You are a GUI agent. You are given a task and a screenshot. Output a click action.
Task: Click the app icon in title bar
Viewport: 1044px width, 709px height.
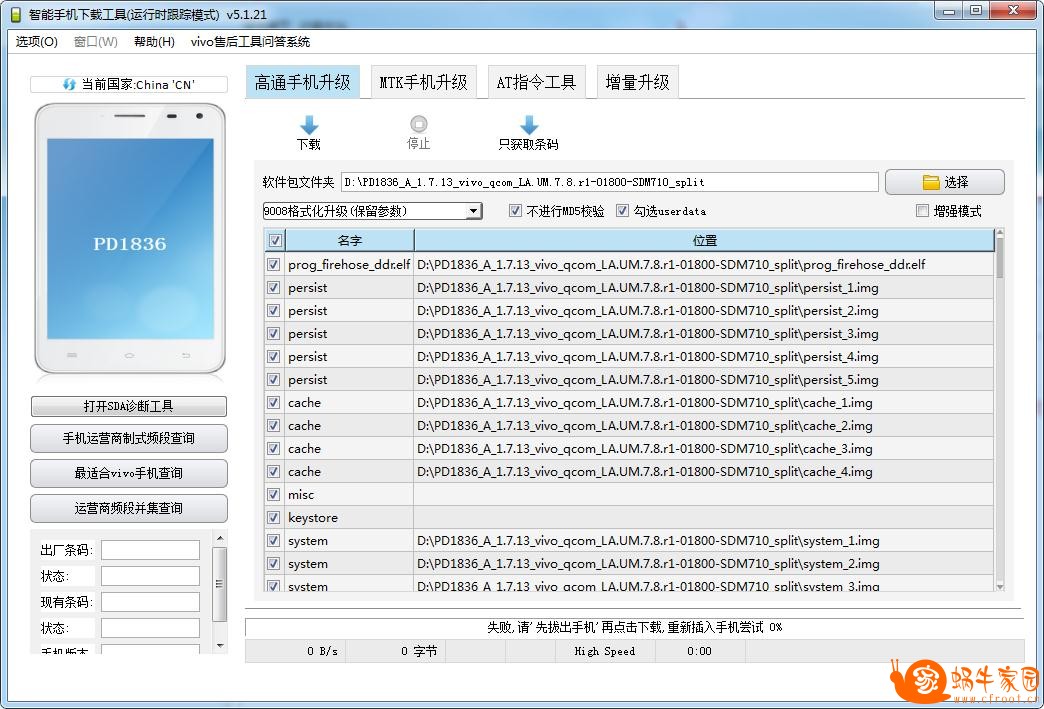click(15, 14)
